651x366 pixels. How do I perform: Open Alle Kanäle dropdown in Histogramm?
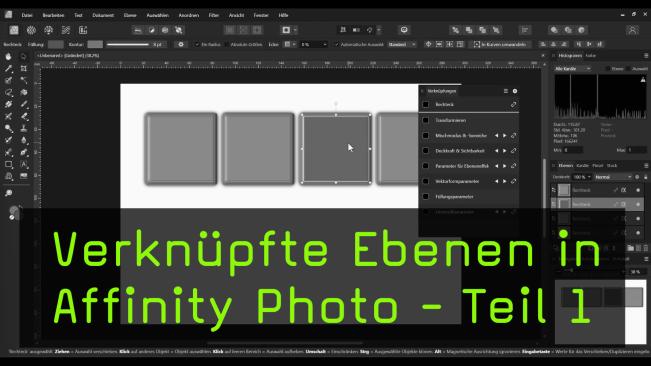click(573, 68)
